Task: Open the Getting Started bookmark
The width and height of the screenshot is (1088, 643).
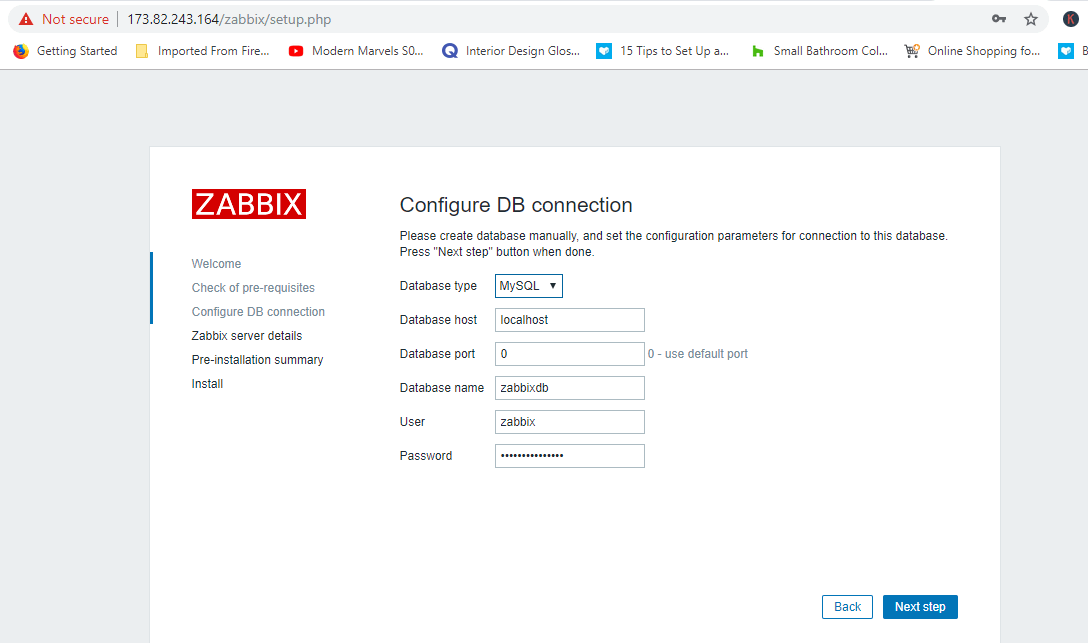Action: [x=65, y=51]
